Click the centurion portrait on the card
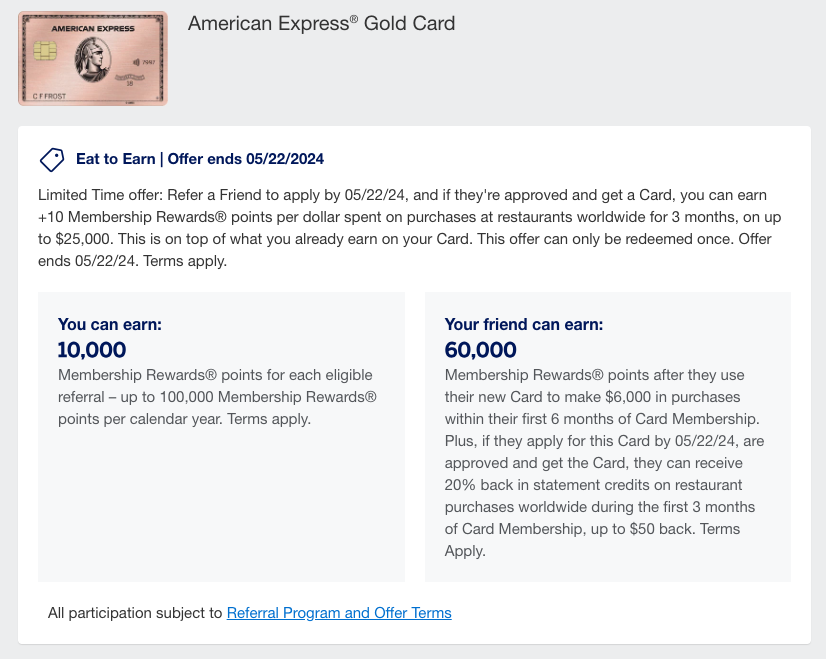The image size is (826, 659). (93, 60)
